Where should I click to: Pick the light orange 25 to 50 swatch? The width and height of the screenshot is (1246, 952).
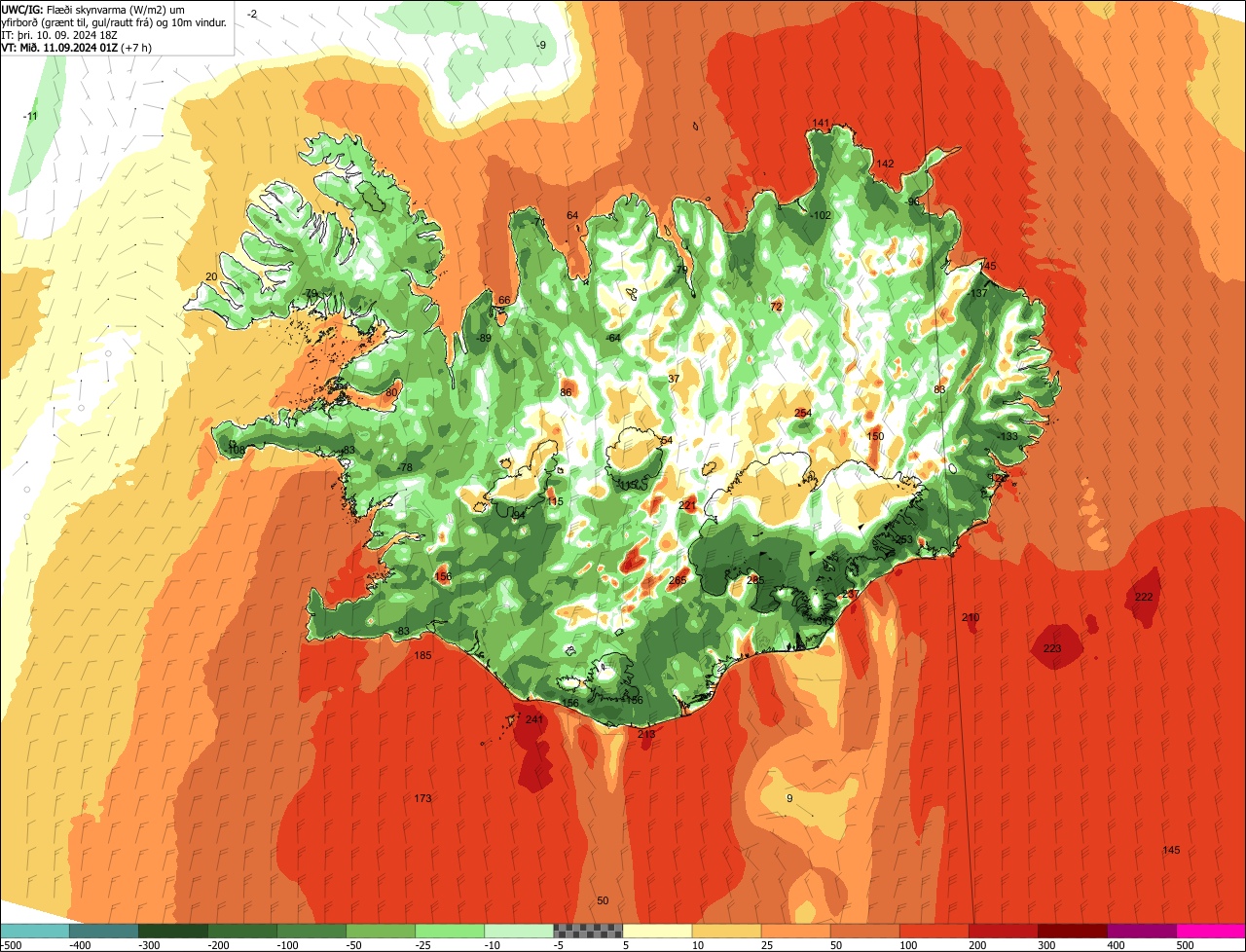click(x=794, y=931)
